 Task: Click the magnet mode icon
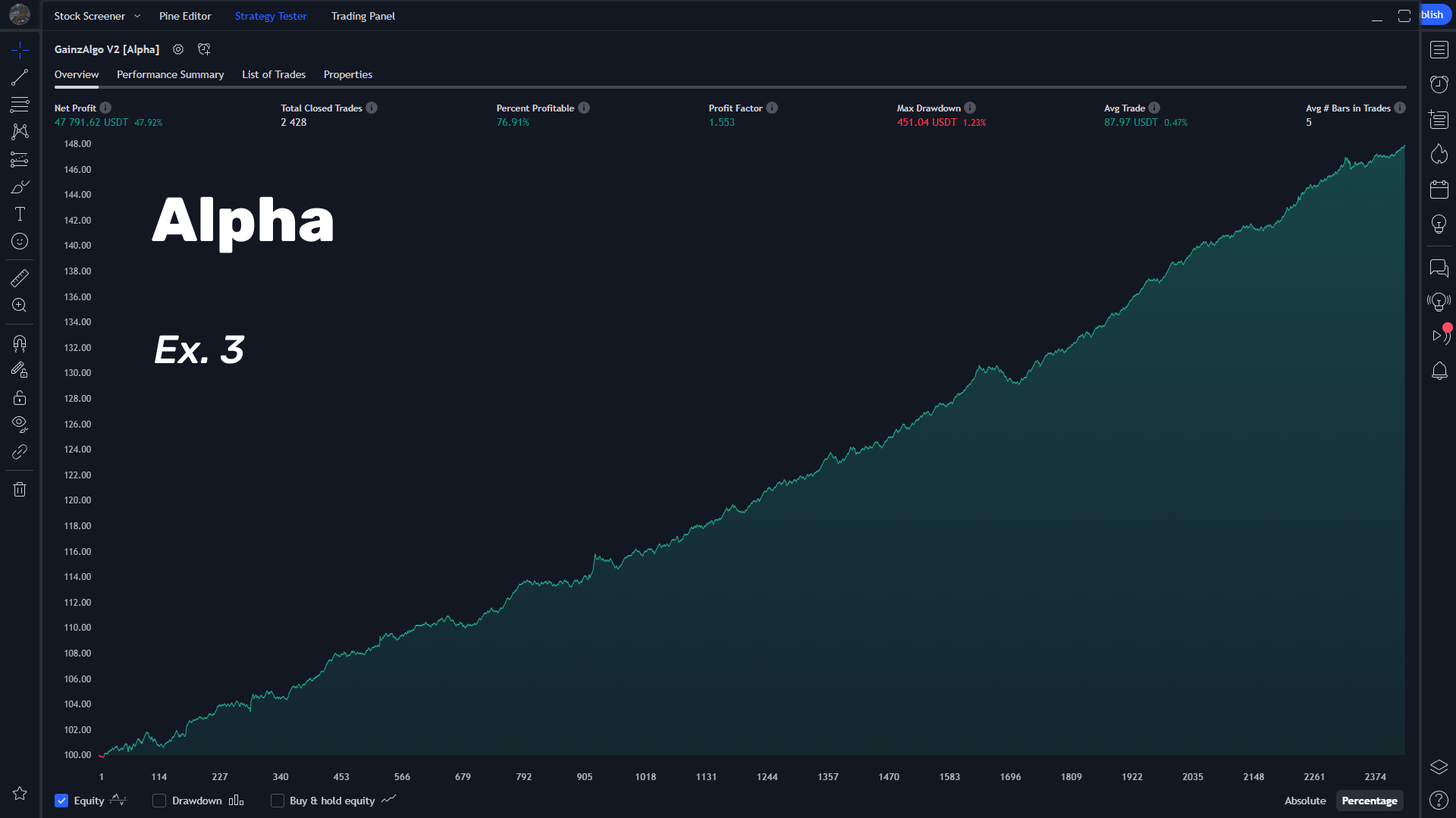[20, 343]
